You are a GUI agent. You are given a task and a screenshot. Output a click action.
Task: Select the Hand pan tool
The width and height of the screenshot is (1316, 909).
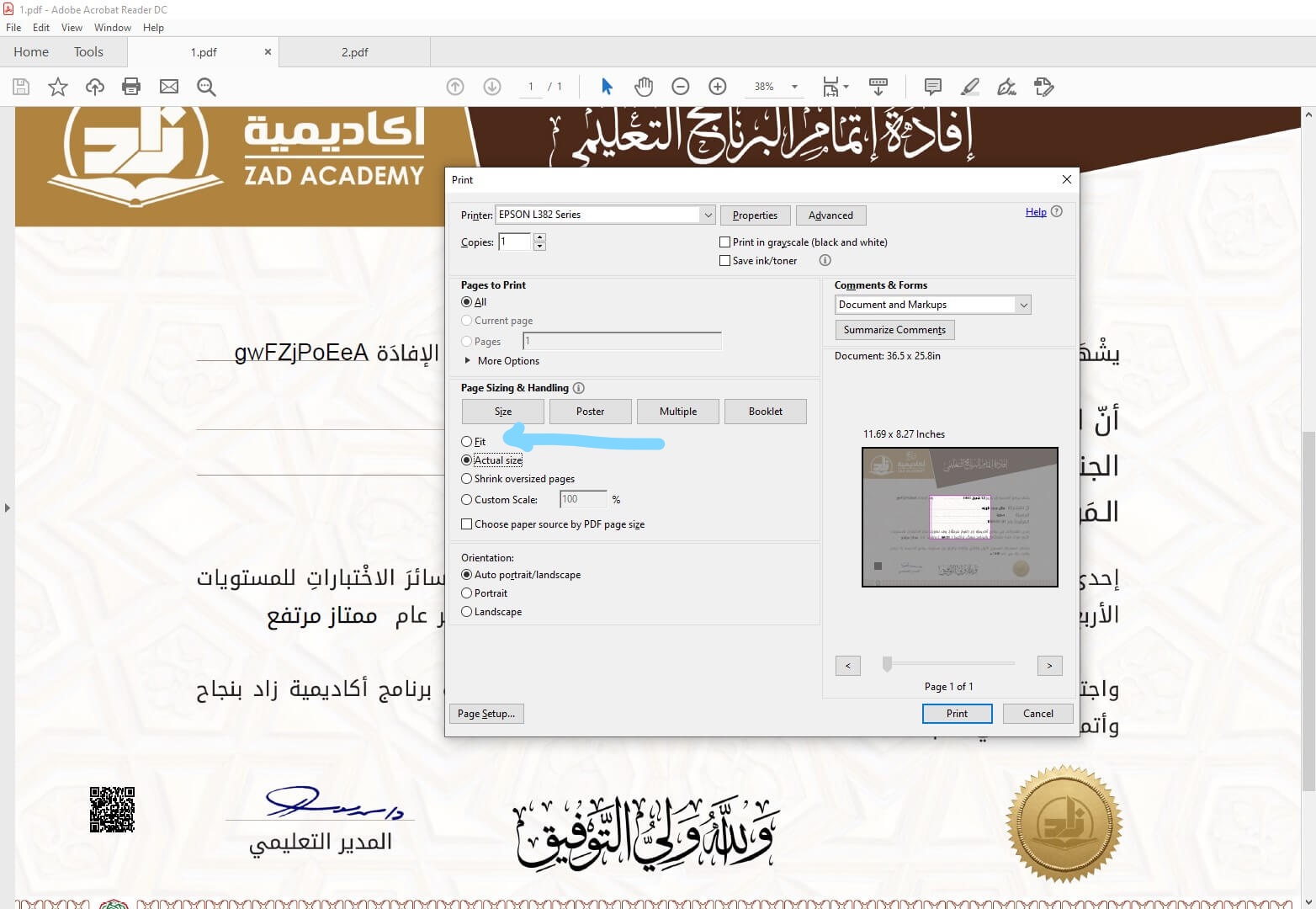pyautogui.click(x=644, y=87)
